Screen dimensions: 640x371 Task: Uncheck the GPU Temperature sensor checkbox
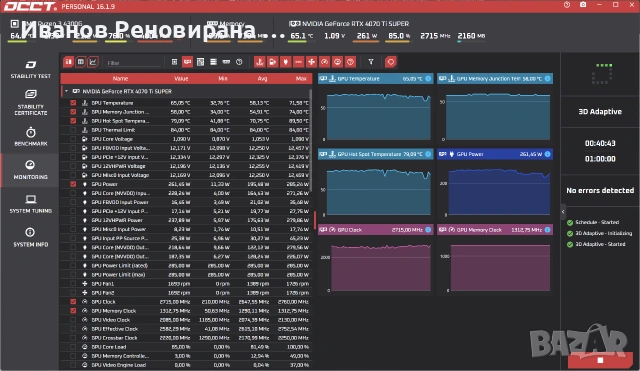click(x=73, y=103)
